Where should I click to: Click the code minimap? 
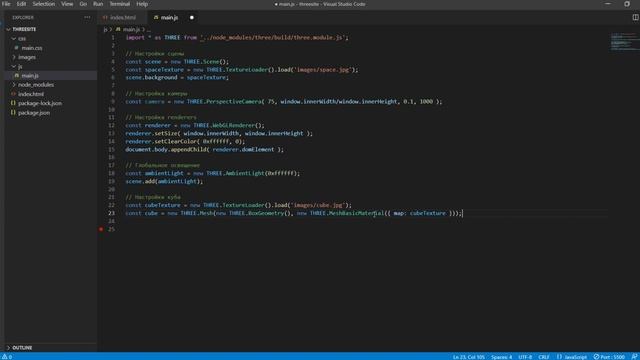(x=624, y=42)
